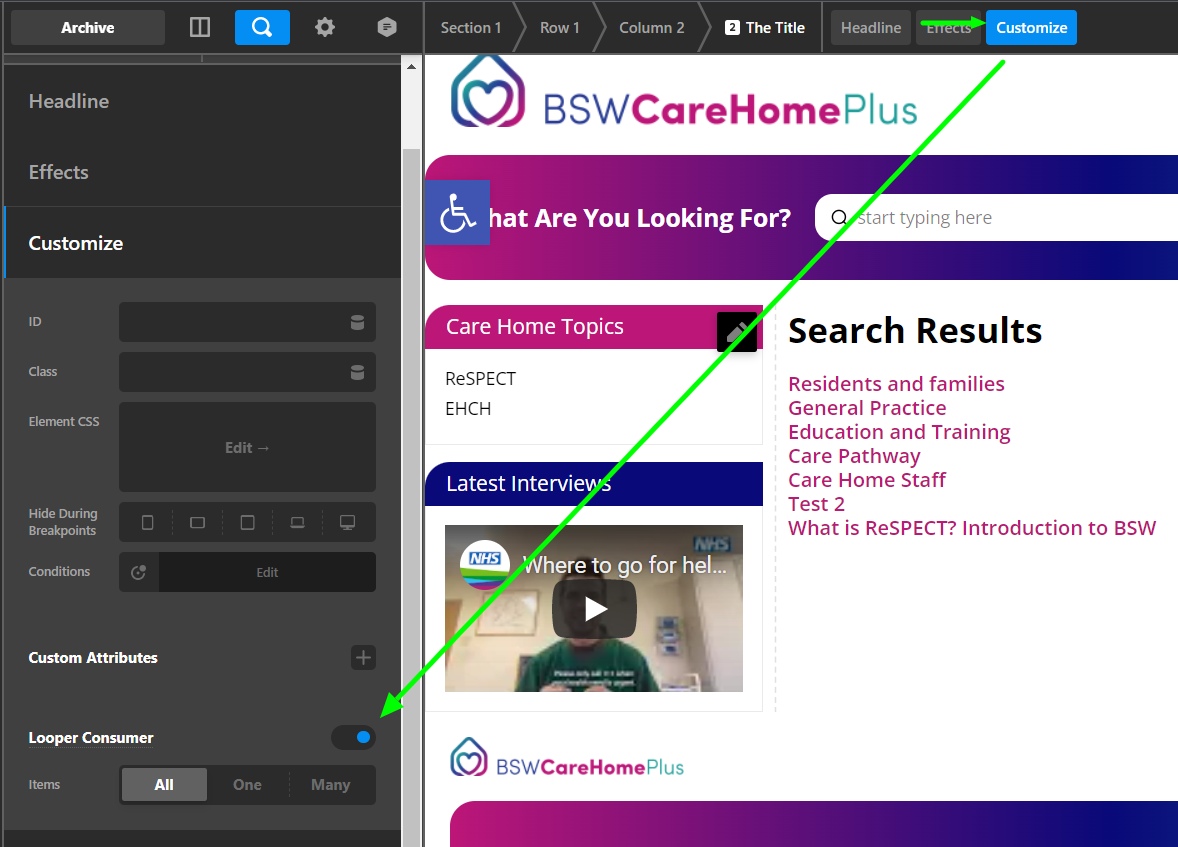This screenshot has width=1178, height=847.
Task: Open Care Pathway result
Action: click(854, 456)
